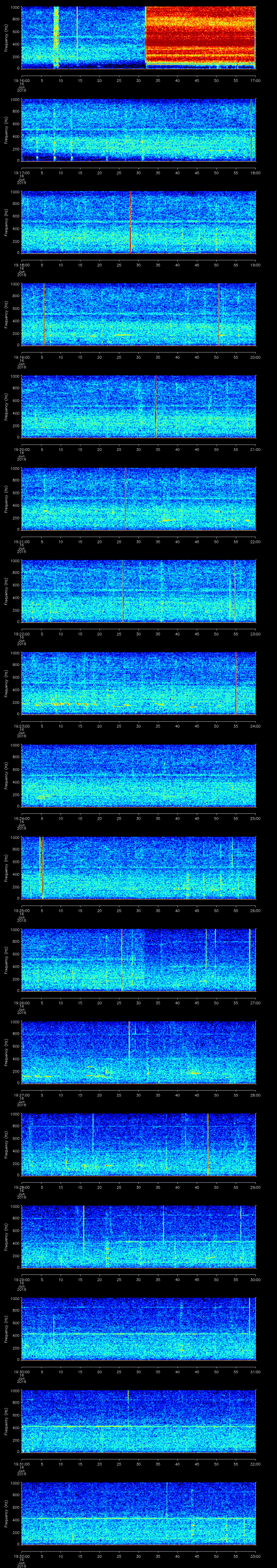Viewport: 277px width, 1568px height.
Task: Click the 17:00 end label of first spectrogram
Action: (x=255, y=80)
